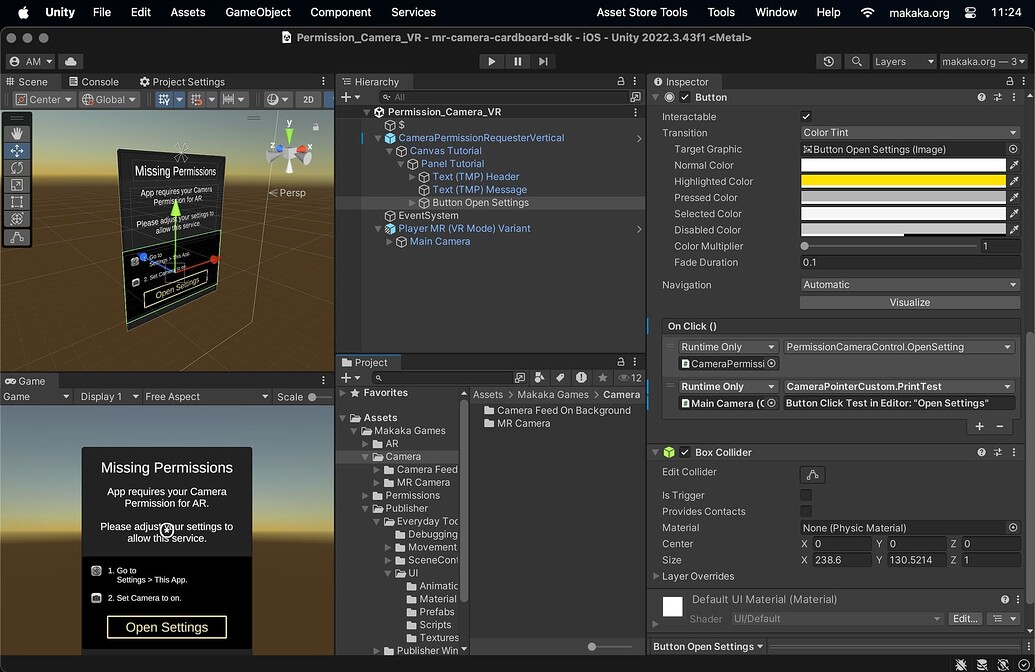
Task: Click Open Settings in the Game view
Action: (x=166, y=627)
